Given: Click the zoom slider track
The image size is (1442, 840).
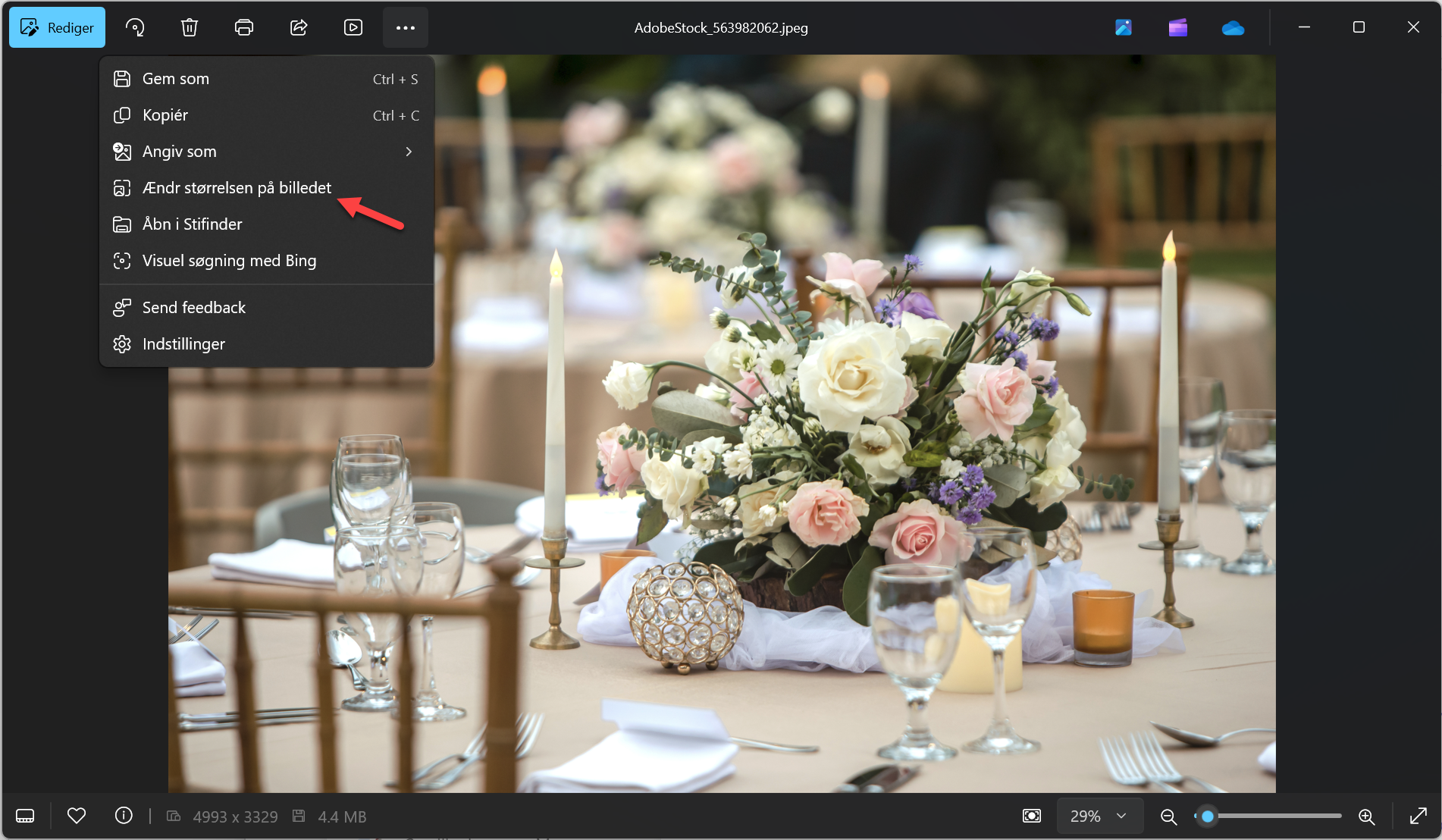Looking at the screenshot, I should pyautogui.click(x=1268, y=816).
